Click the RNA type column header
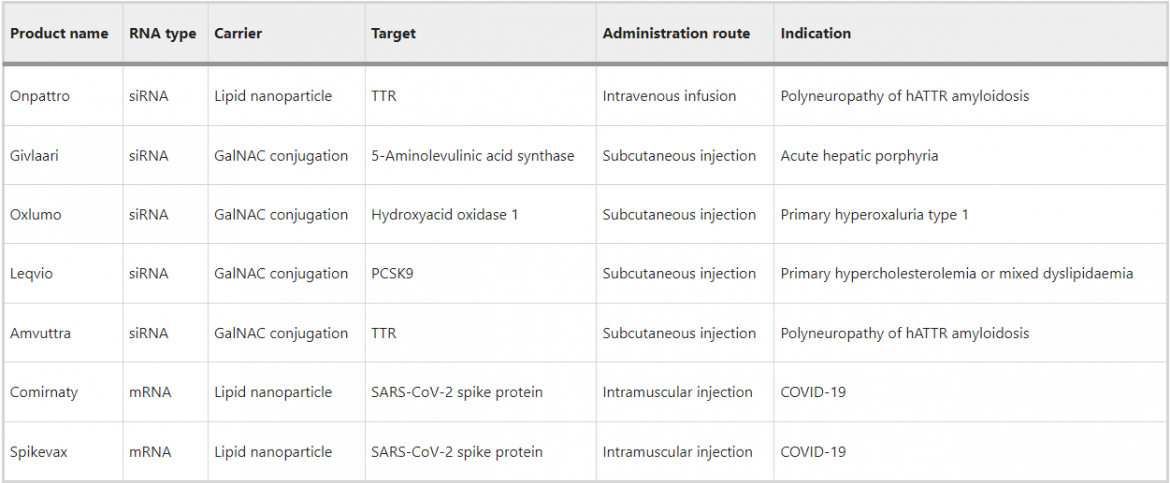The image size is (1170, 483). tap(163, 34)
